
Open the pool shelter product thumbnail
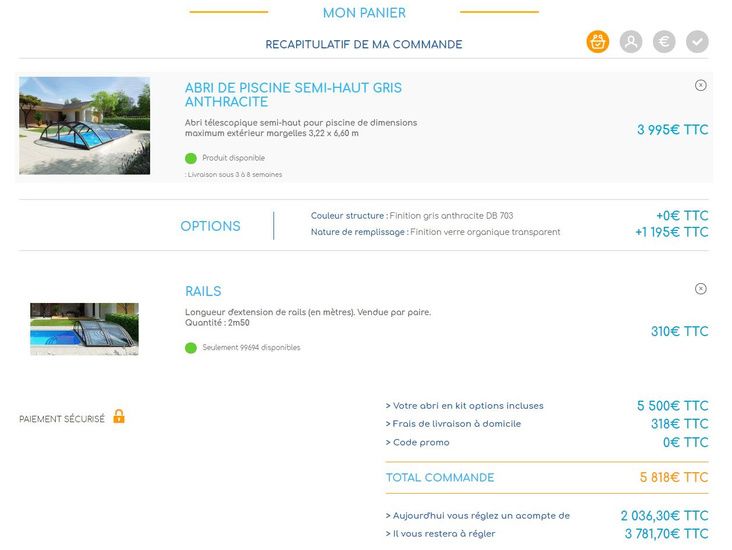(x=84, y=126)
